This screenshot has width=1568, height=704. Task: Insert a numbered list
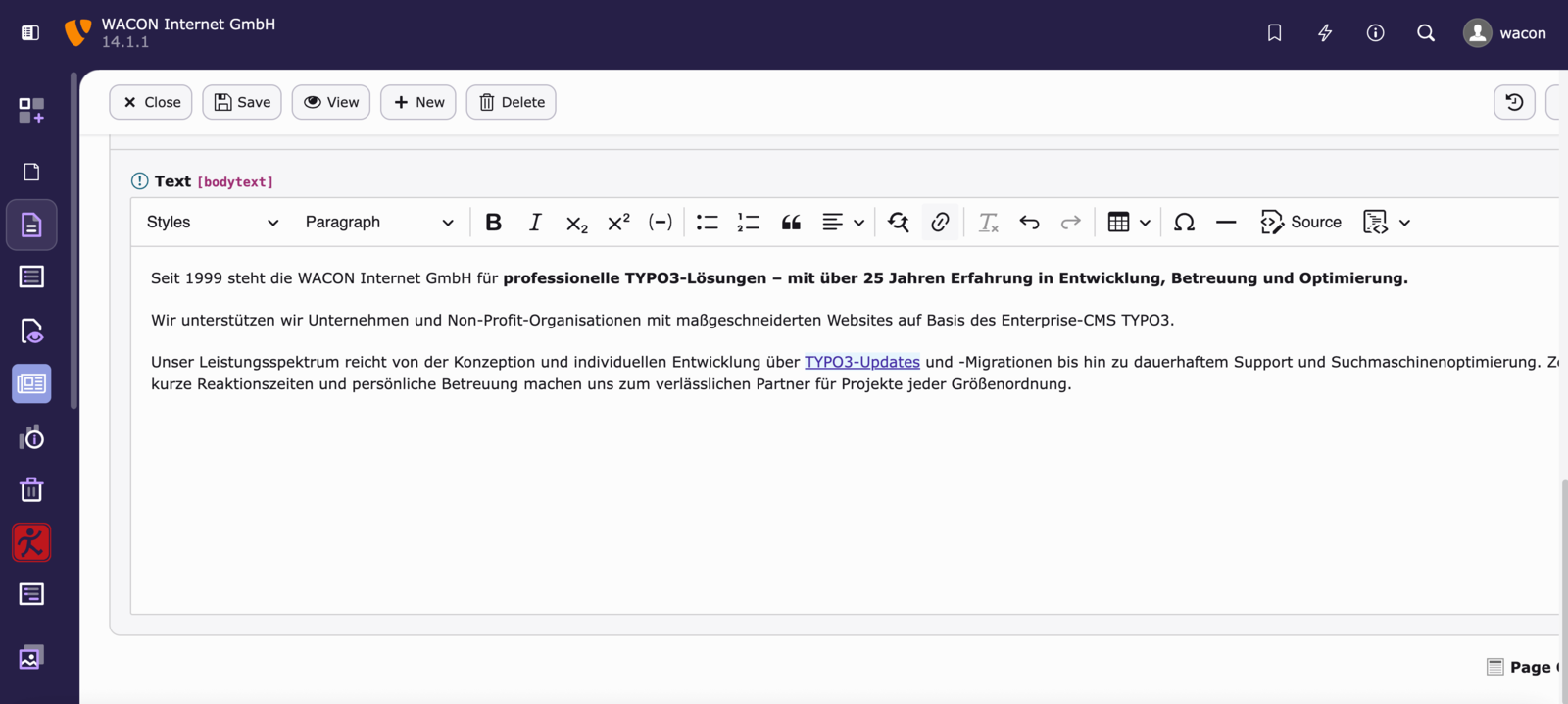[749, 223]
